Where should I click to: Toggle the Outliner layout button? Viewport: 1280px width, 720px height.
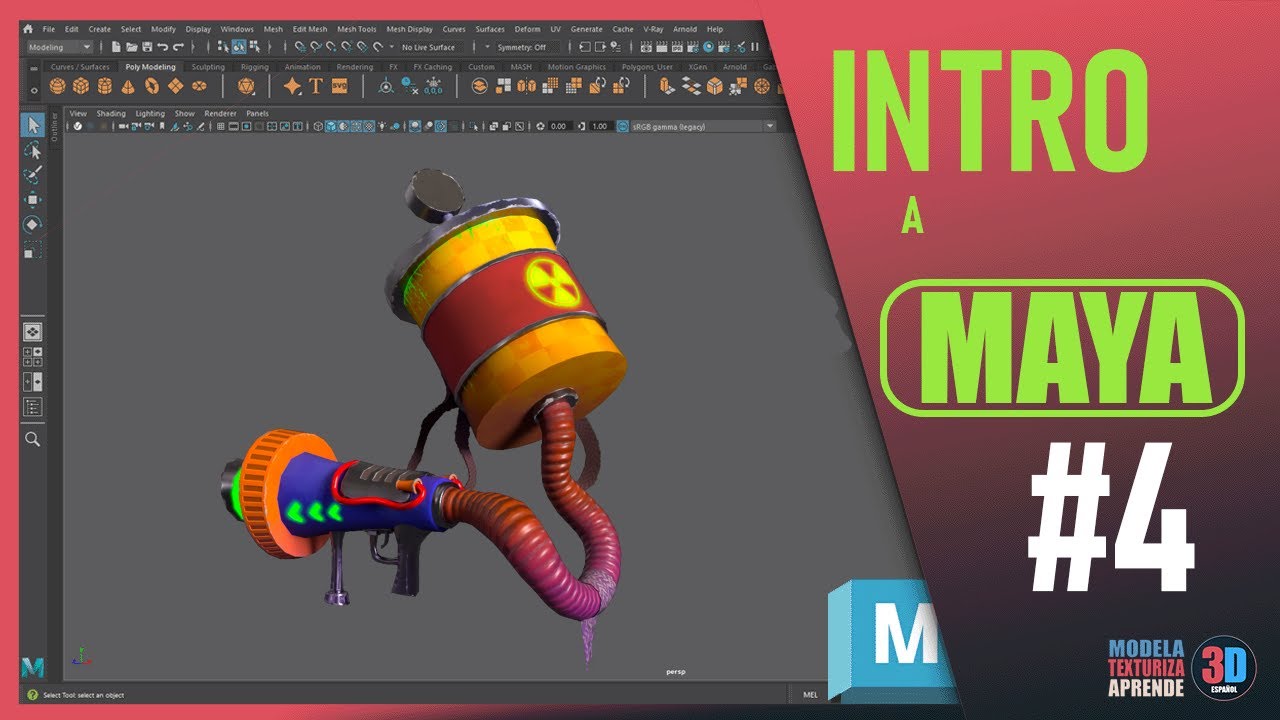[32, 407]
